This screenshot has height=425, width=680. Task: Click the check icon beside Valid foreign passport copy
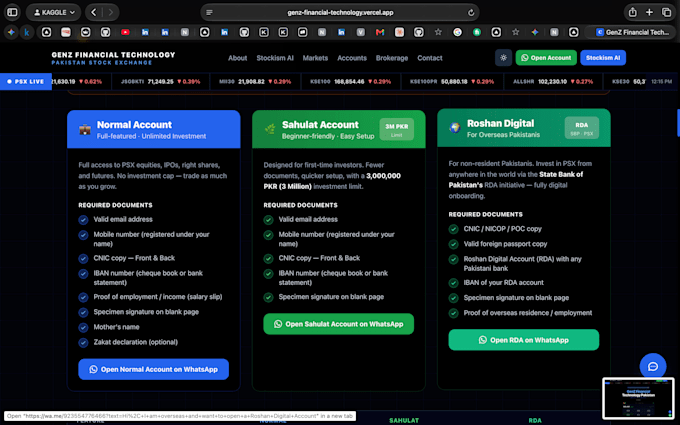coord(454,244)
